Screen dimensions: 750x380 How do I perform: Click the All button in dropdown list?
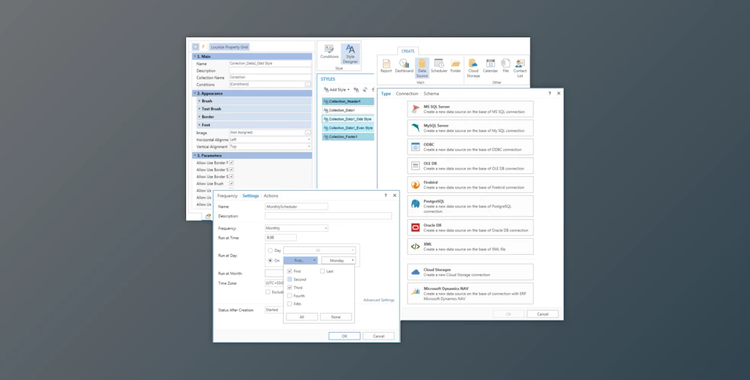(302, 317)
